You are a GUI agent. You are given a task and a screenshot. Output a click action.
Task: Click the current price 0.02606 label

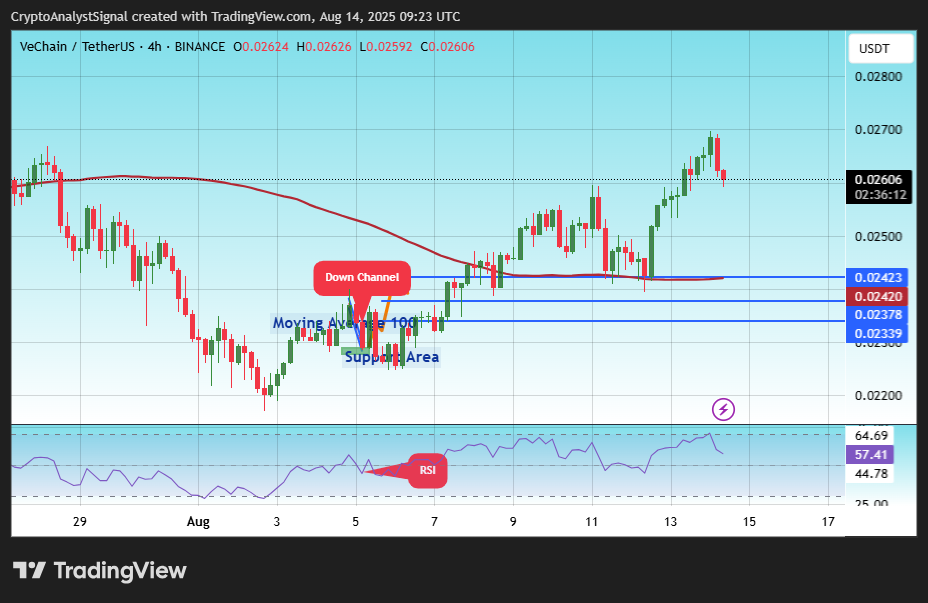coord(878,179)
